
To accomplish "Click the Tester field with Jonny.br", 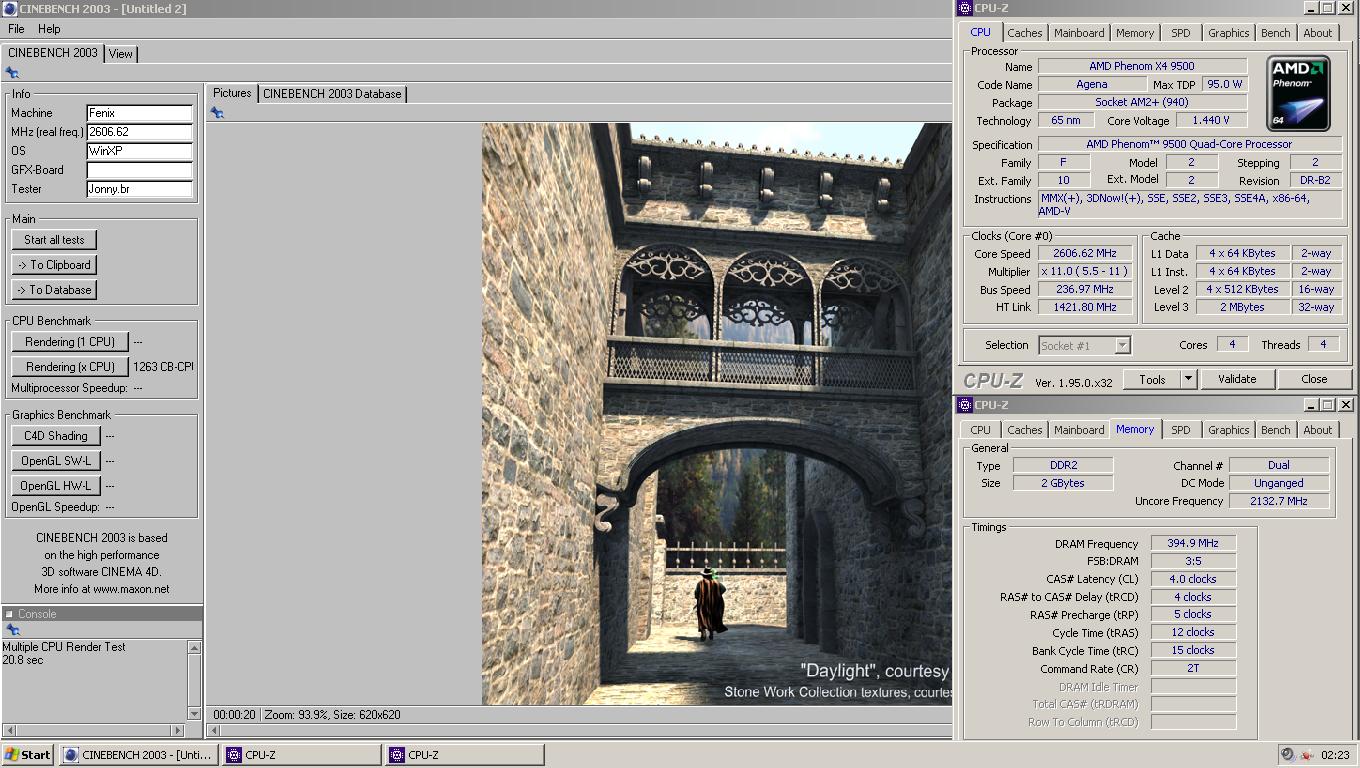I will (x=139, y=189).
